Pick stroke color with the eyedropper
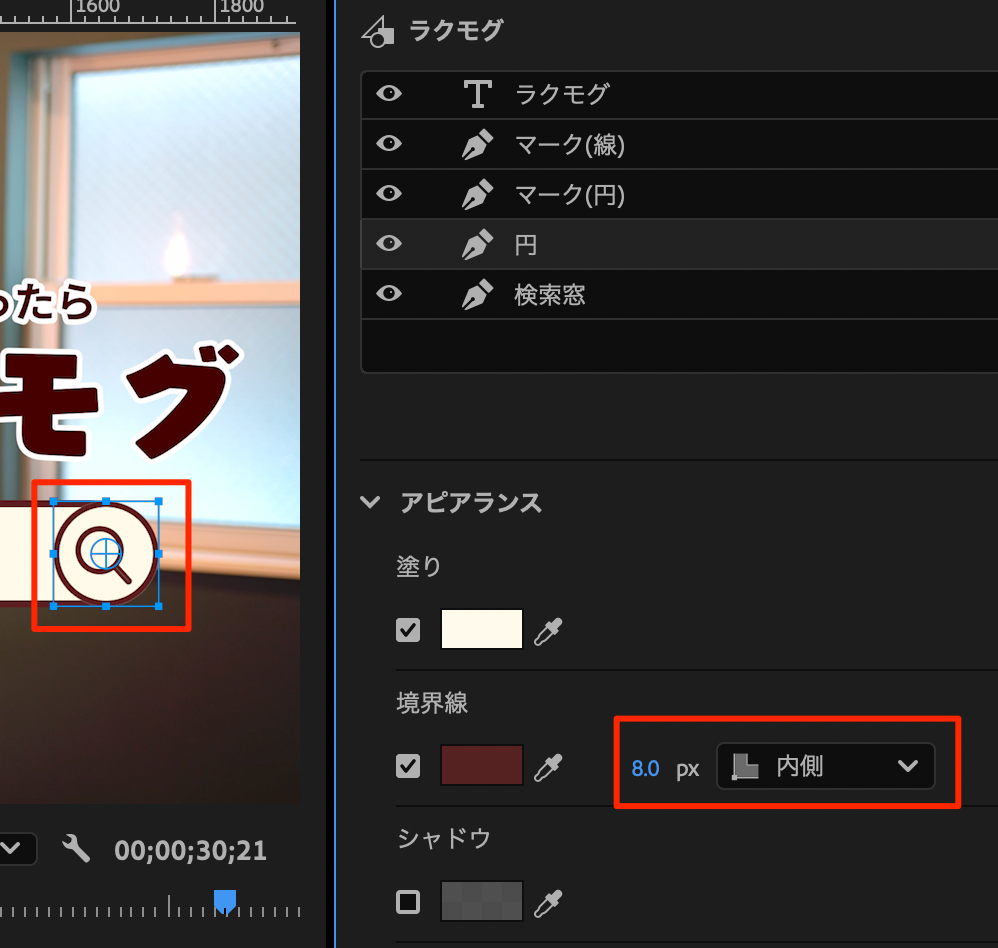Image resolution: width=998 pixels, height=948 pixels. (x=547, y=767)
